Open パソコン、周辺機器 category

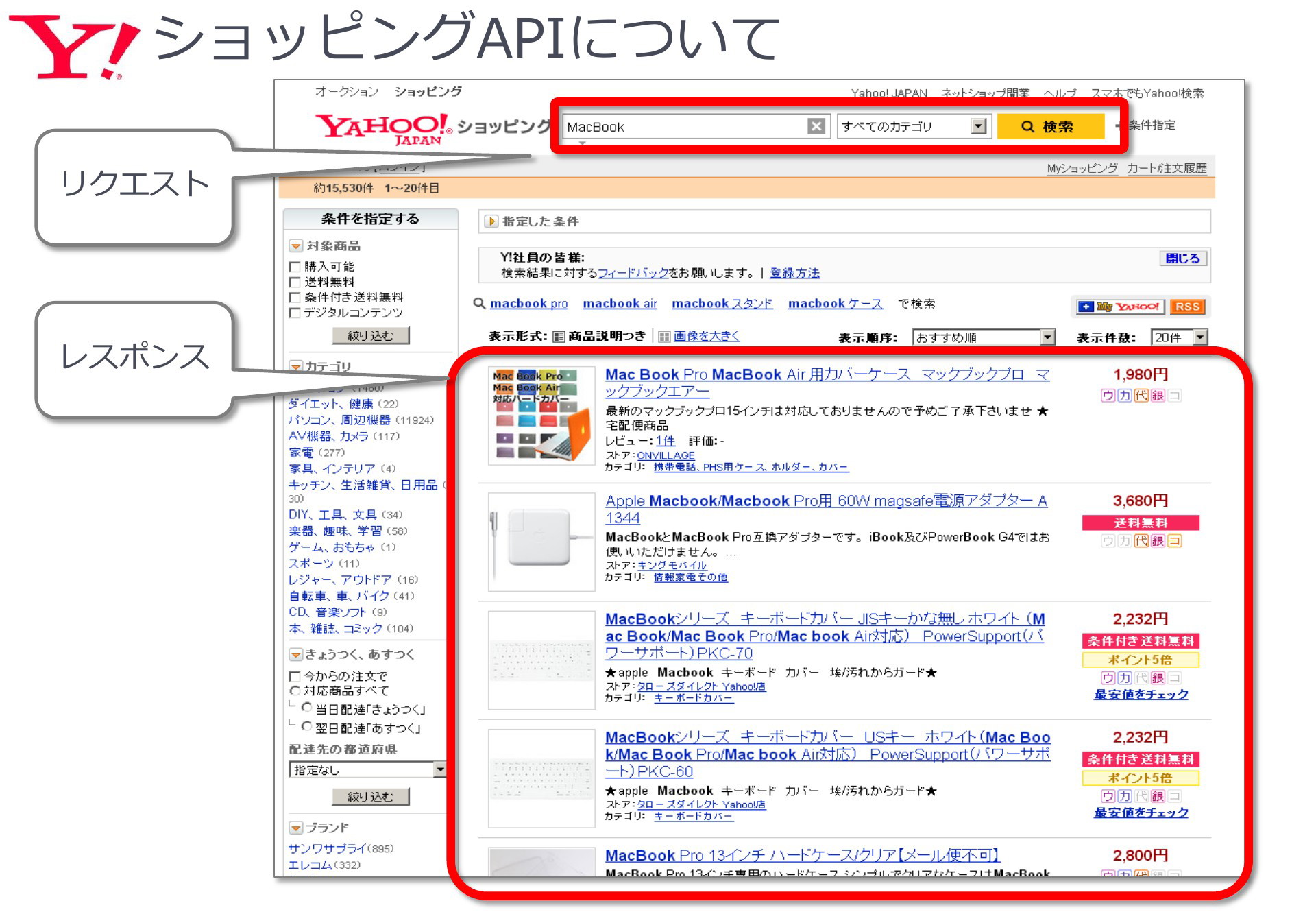pos(339,420)
